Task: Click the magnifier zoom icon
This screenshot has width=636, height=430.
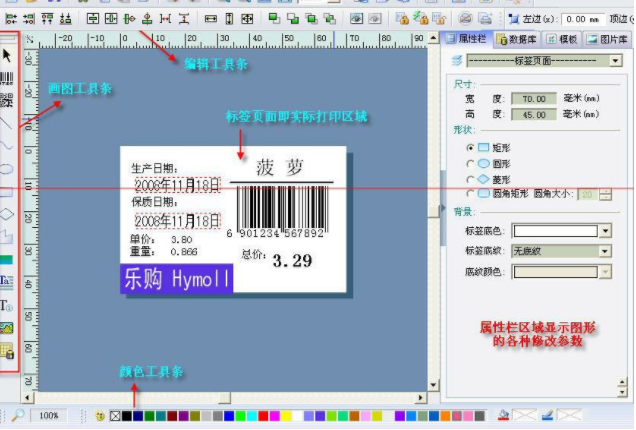Action: pos(19,415)
